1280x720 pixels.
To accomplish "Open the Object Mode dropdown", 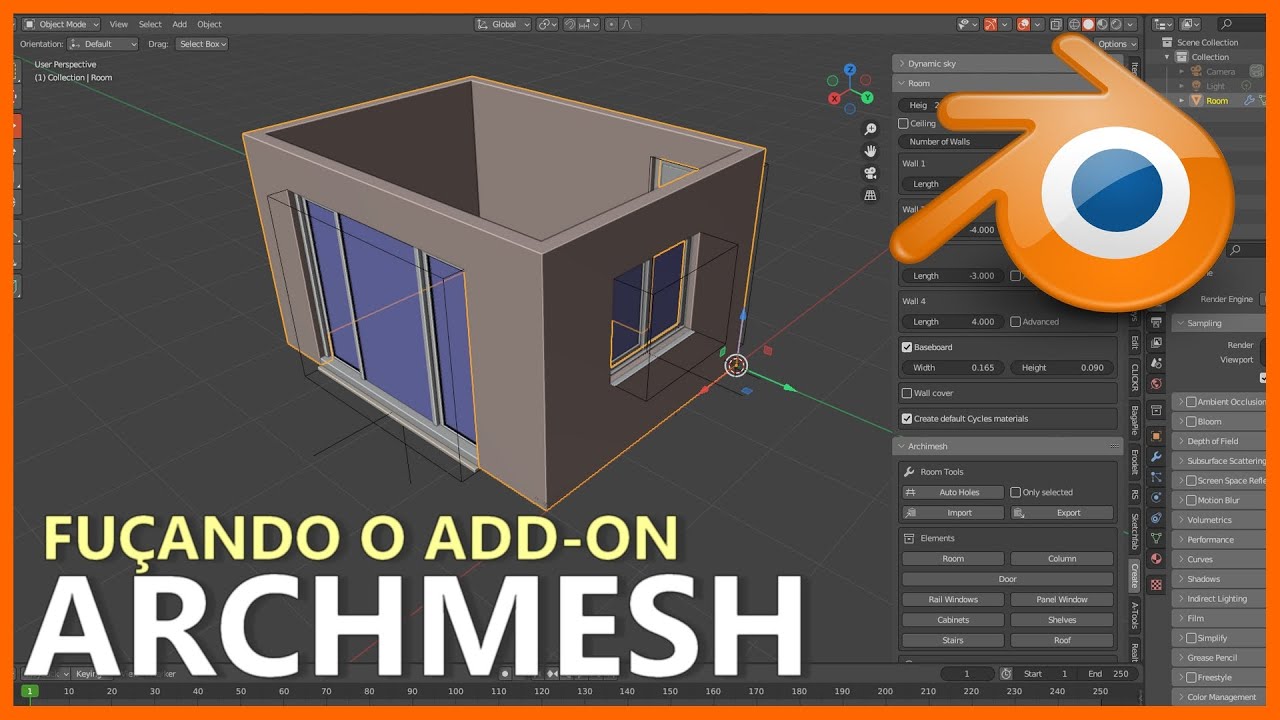I will tap(61, 24).
